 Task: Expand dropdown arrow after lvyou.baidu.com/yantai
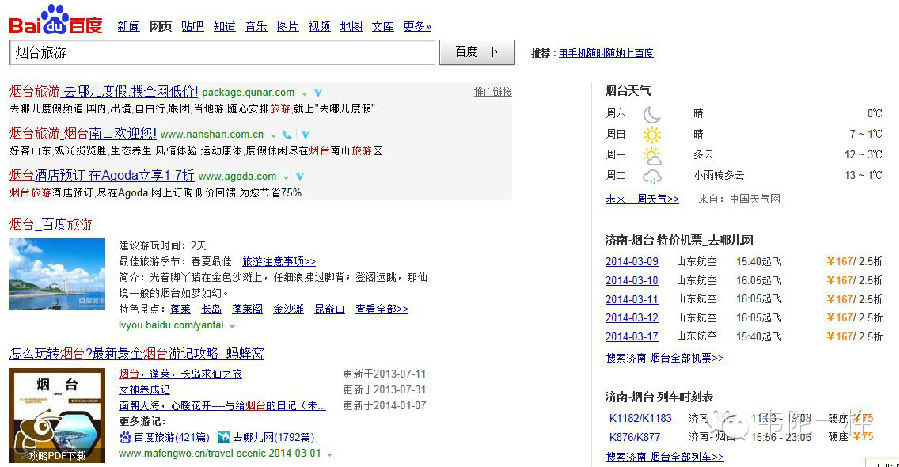pos(232,326)
